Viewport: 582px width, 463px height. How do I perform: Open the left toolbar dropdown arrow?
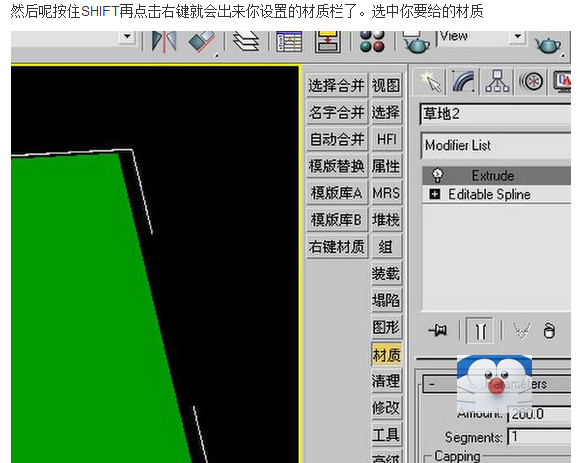click(x=127, y=37)
